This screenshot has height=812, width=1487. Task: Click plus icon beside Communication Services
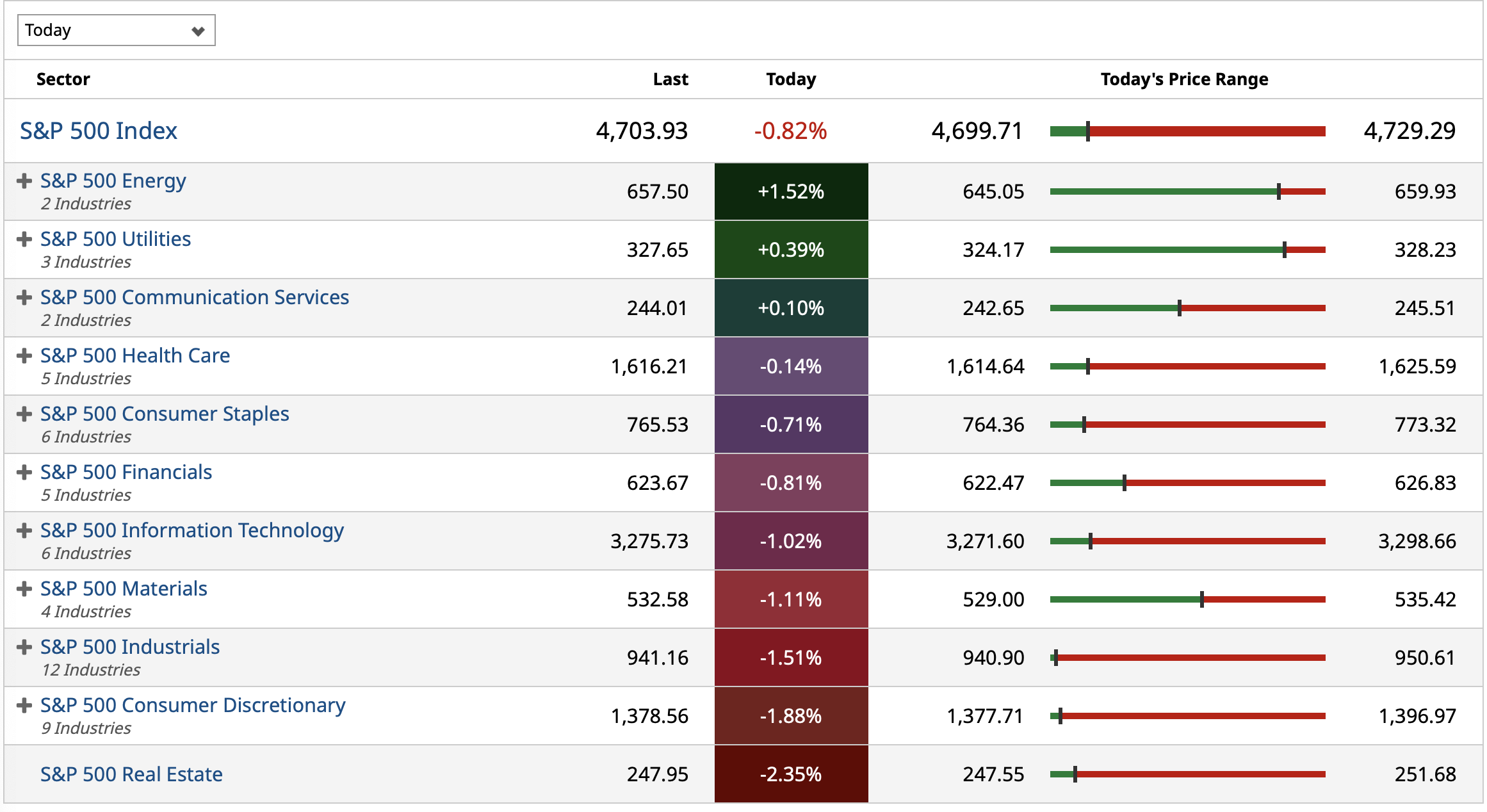point(24,298)
